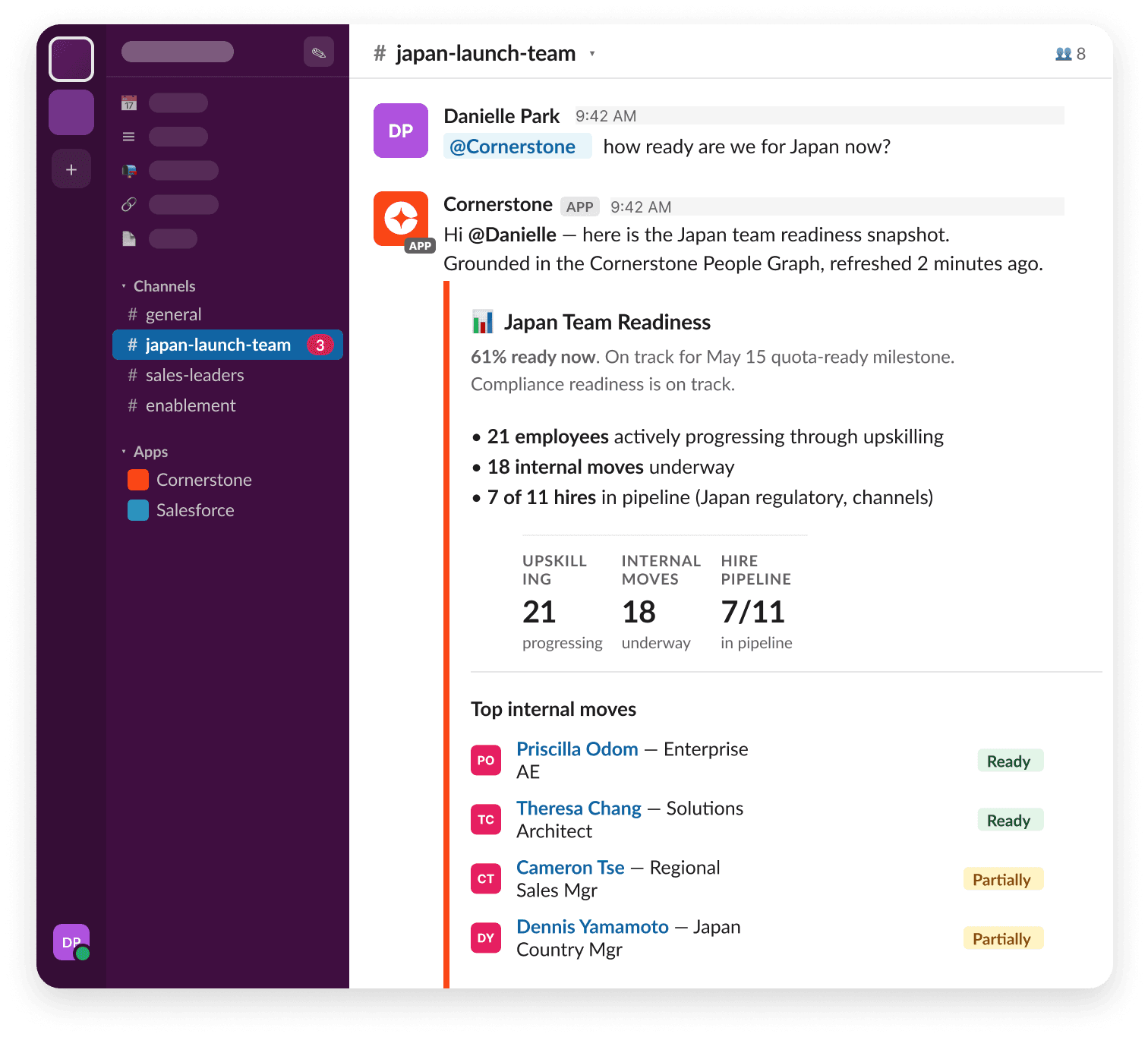
Task: Open Priscilla Odom's profile link
Action: click(577, 749)
